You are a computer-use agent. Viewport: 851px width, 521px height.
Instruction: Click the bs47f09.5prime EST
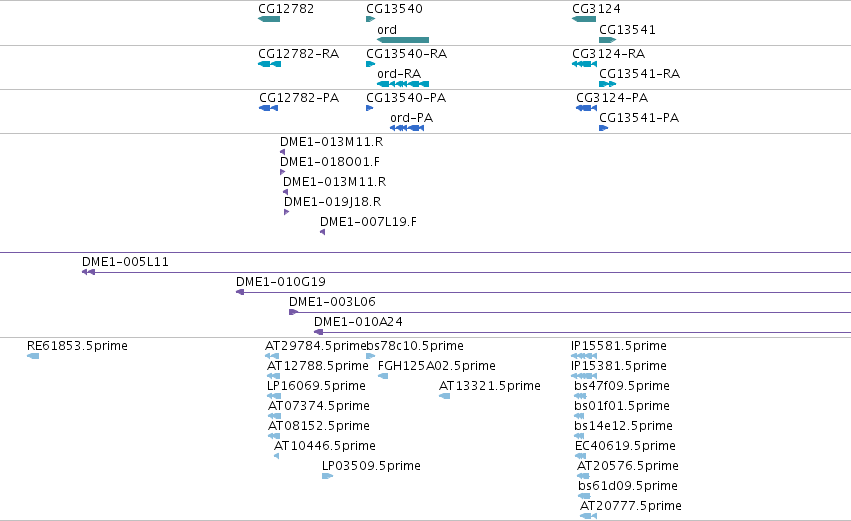pyautogui.click(x=581, y=396)
